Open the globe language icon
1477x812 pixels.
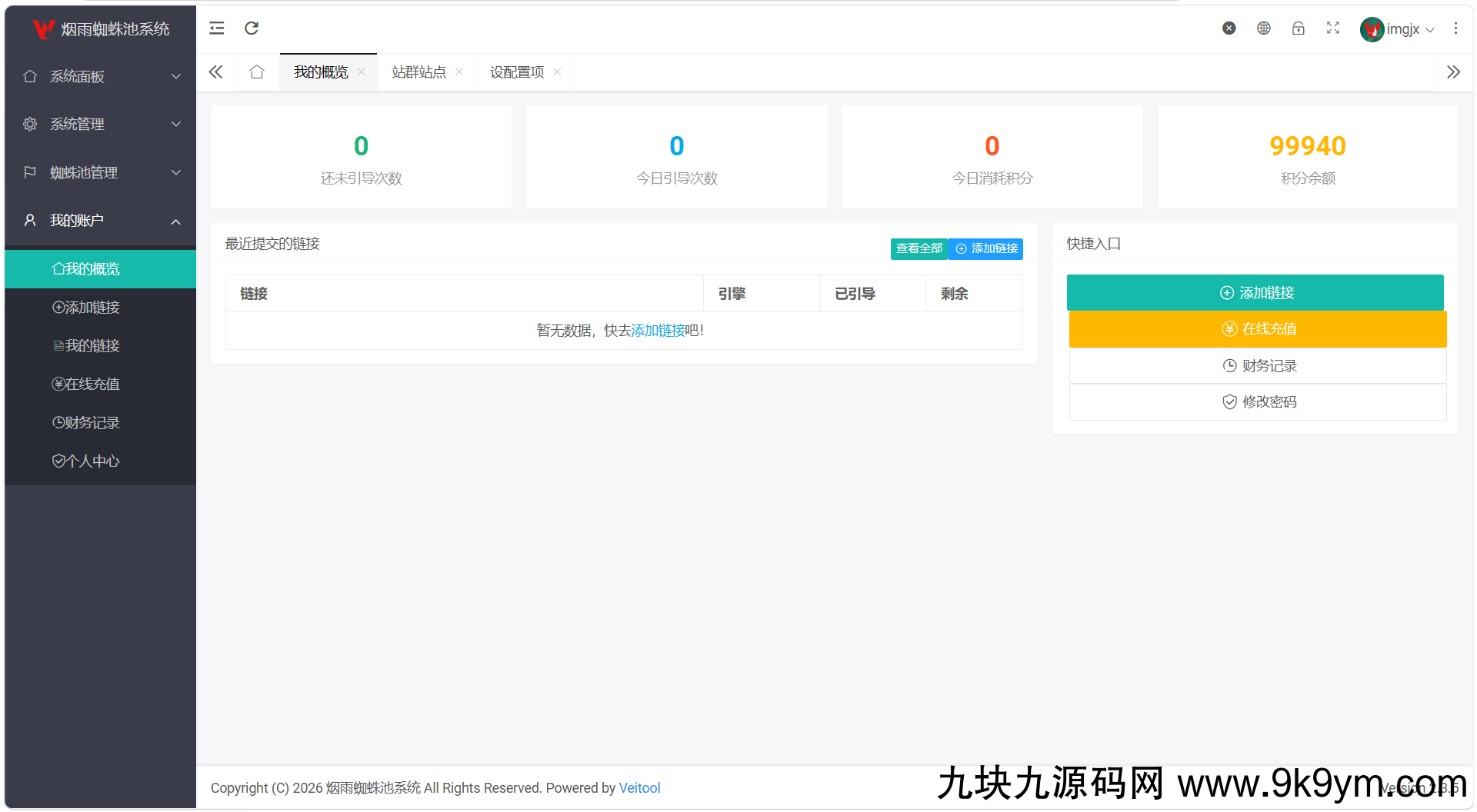(1264, 28)
